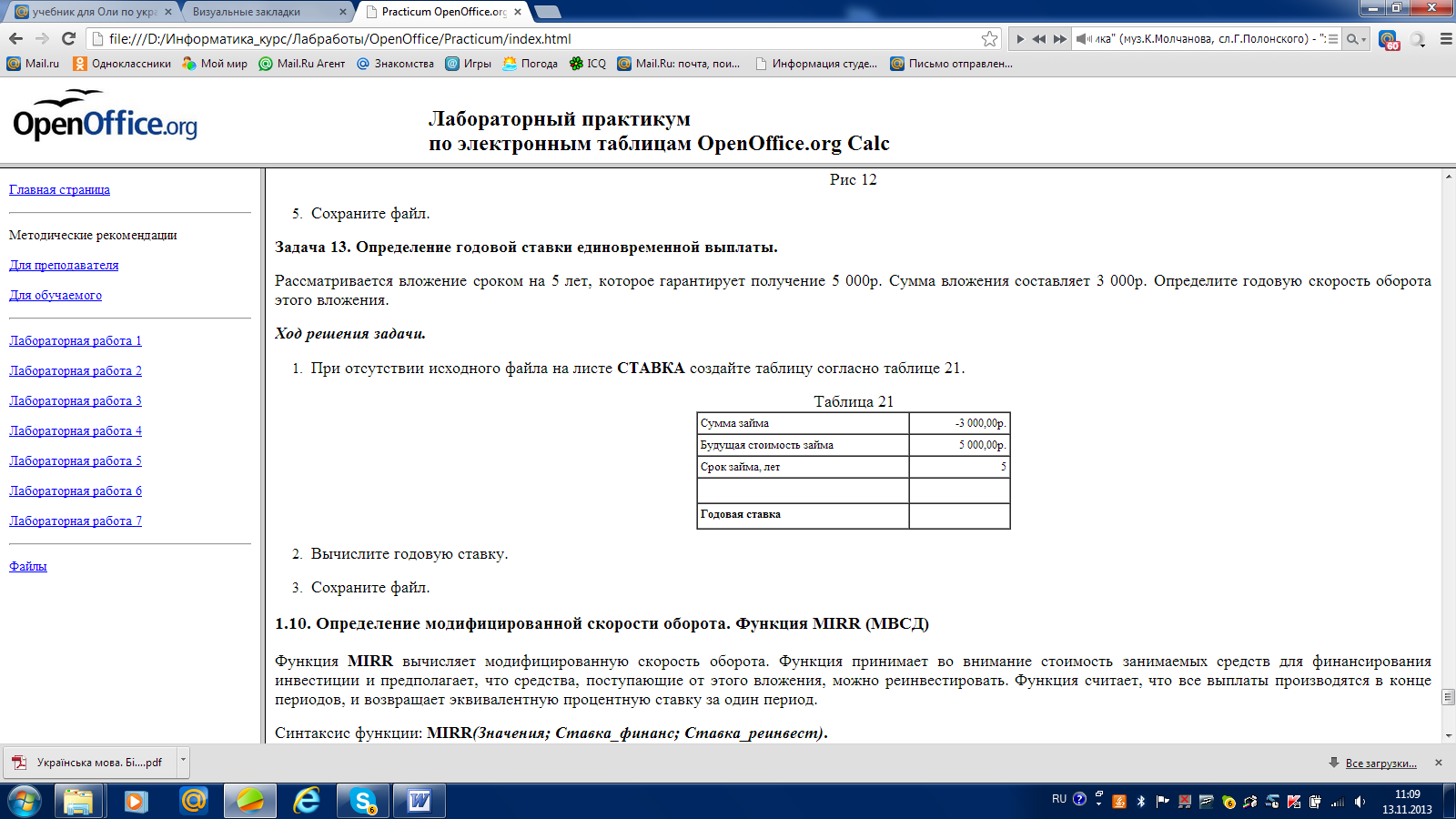Open 'Лабораторная работа 3' link
The image size is (1456, 819).
point(76,400)
